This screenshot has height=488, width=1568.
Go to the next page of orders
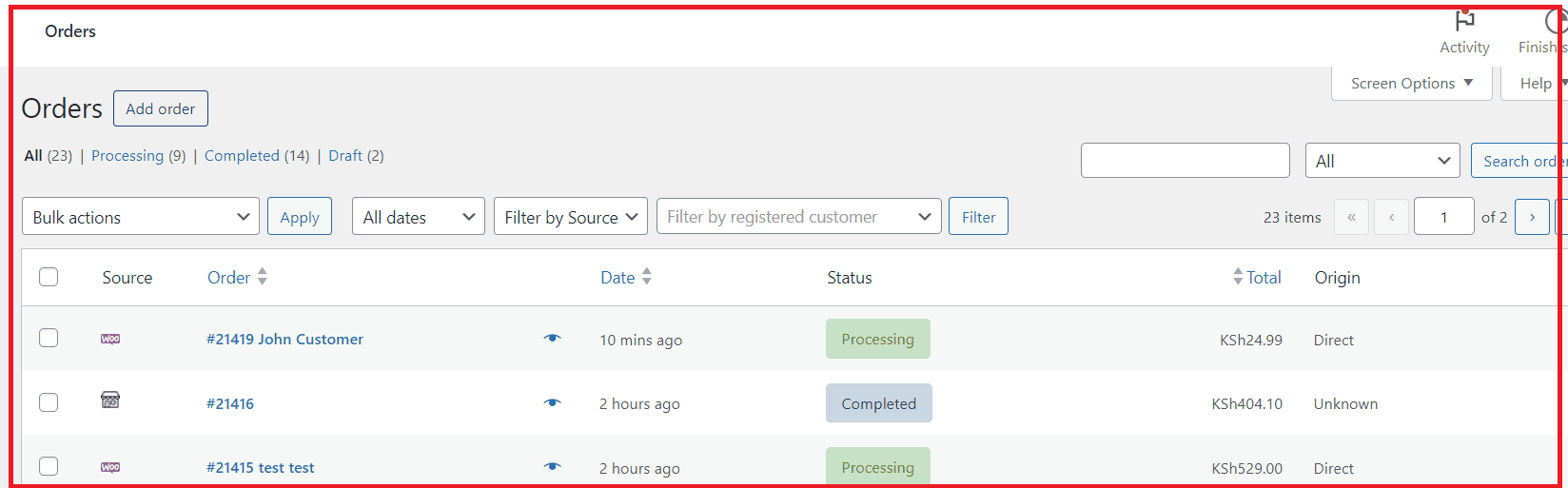click(1532, 217)
